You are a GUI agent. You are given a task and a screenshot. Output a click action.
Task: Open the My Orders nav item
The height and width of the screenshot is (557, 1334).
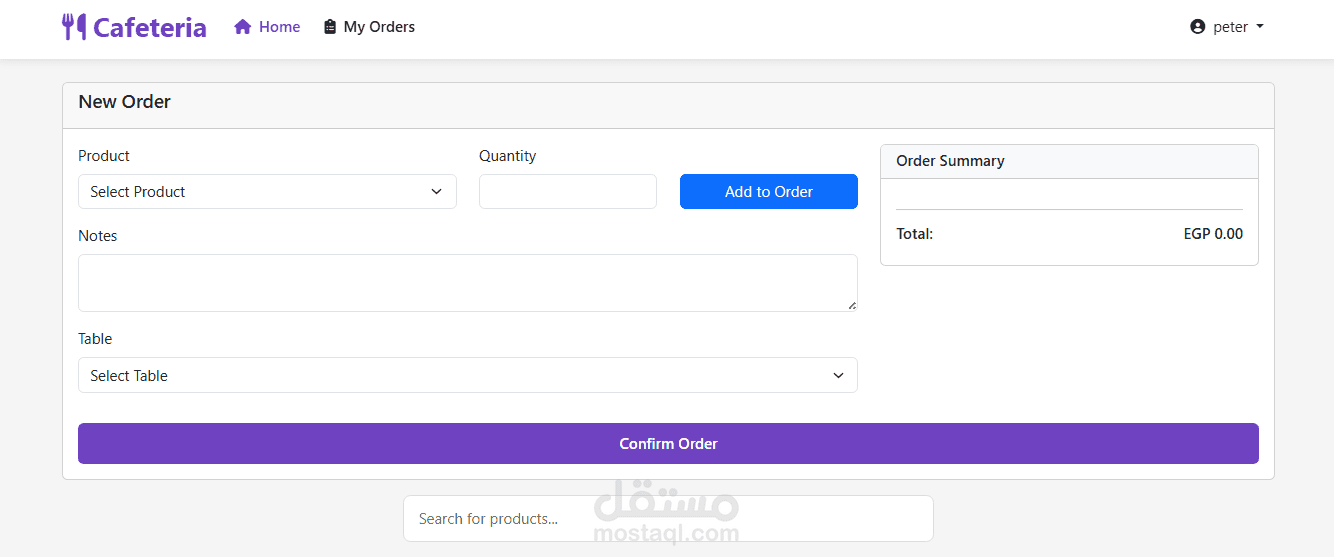point(379,27)
